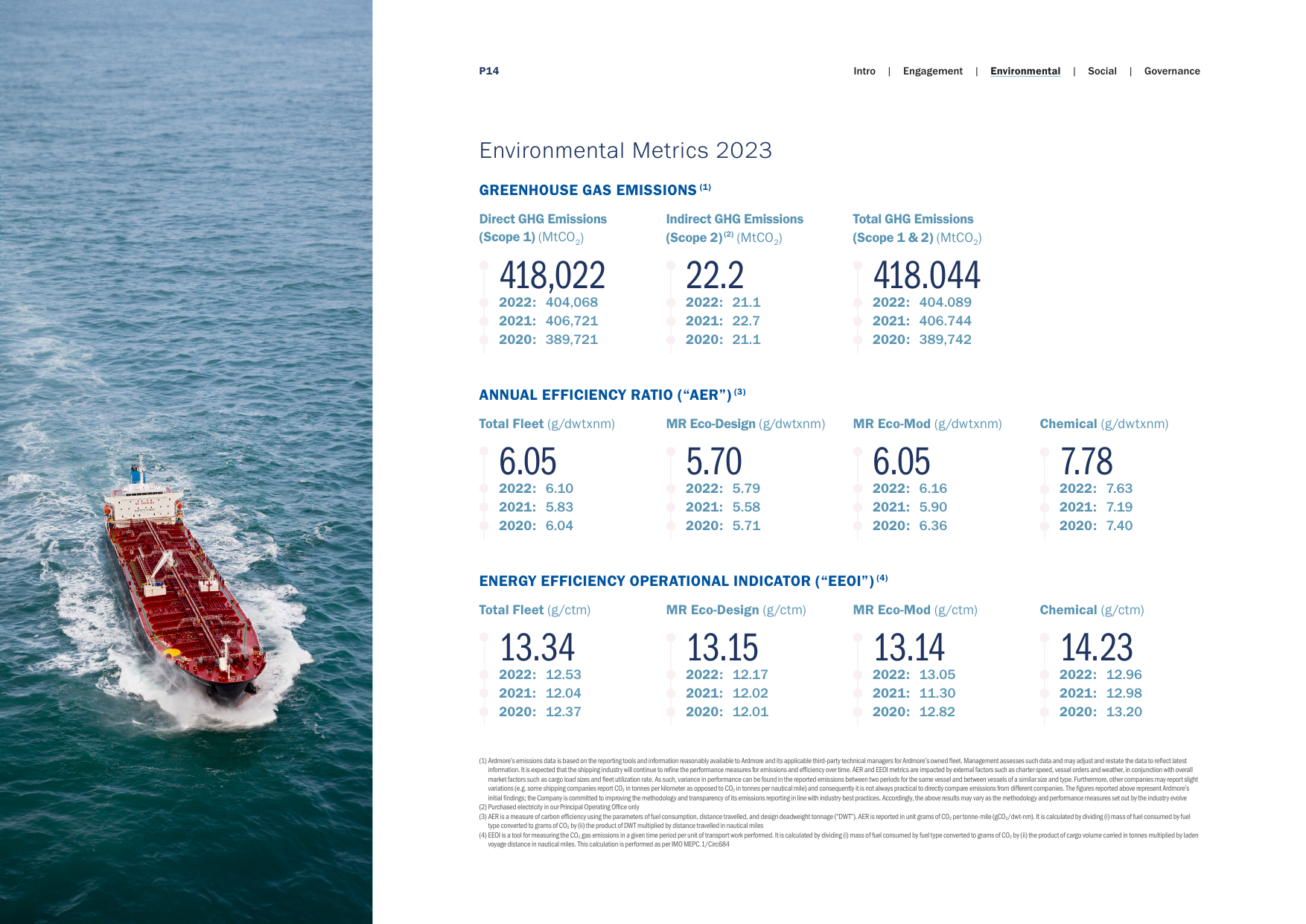Viewport: 1306px width, 924px height.
Task: Click the 2020 total emissions value 389,742
Action: (x=945, y=340)
